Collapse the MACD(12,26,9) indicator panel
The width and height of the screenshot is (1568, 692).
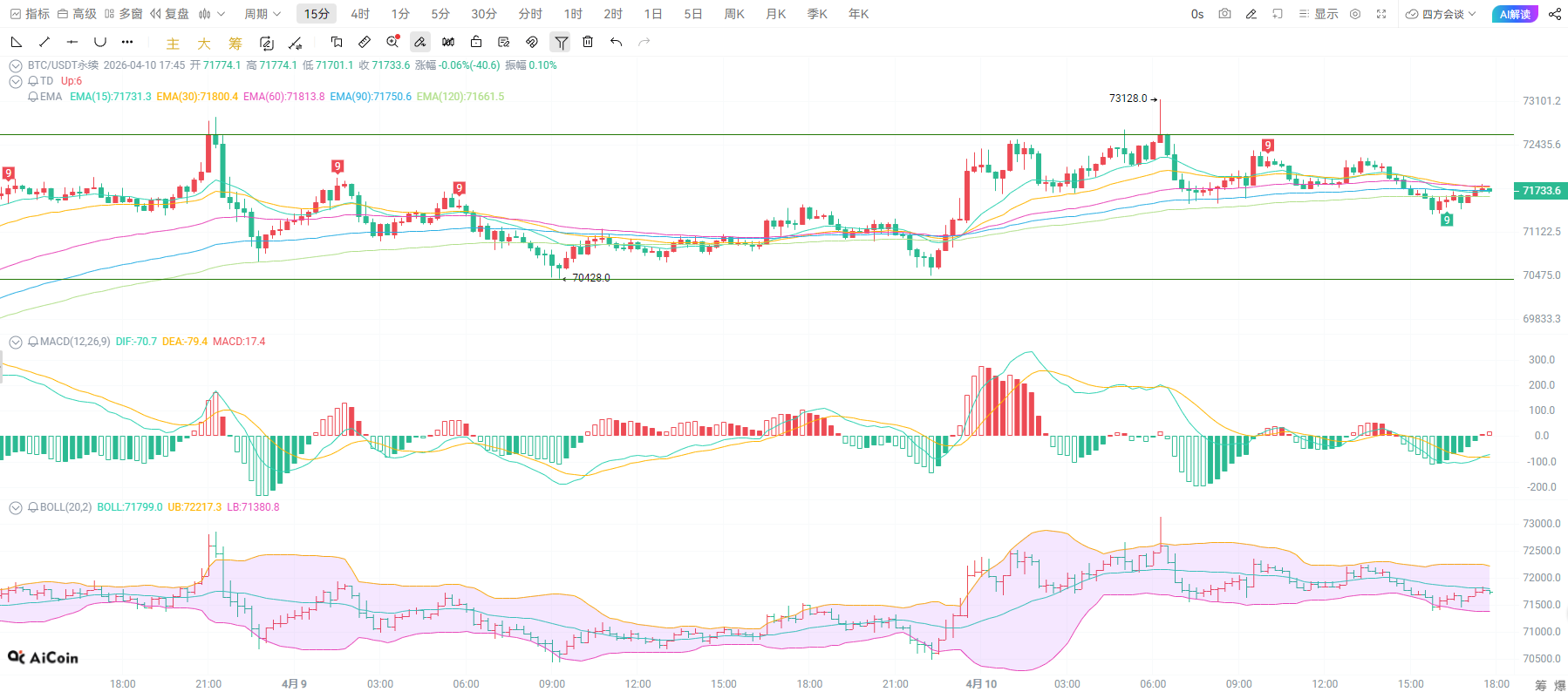click(x=16, y=342)
